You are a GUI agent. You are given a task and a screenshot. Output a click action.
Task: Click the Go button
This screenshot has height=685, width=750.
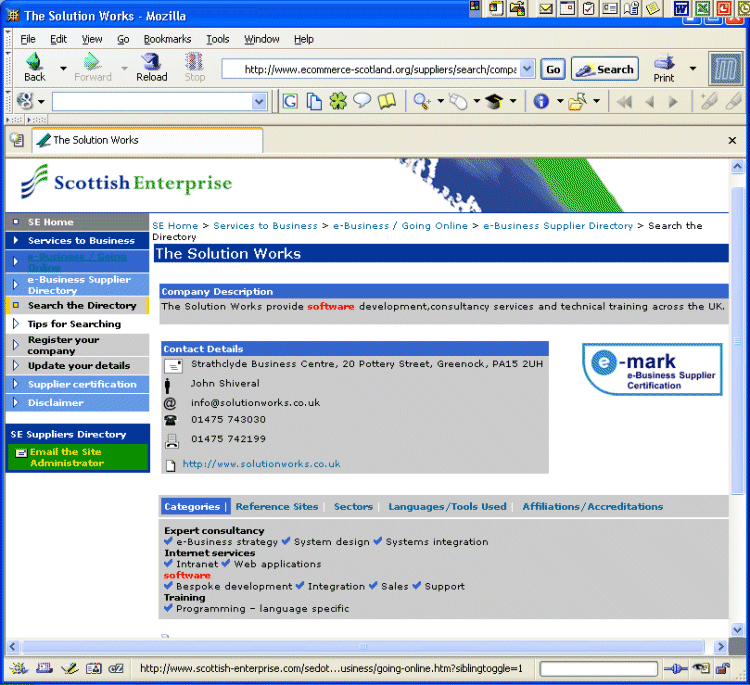(x=553, y=69)
